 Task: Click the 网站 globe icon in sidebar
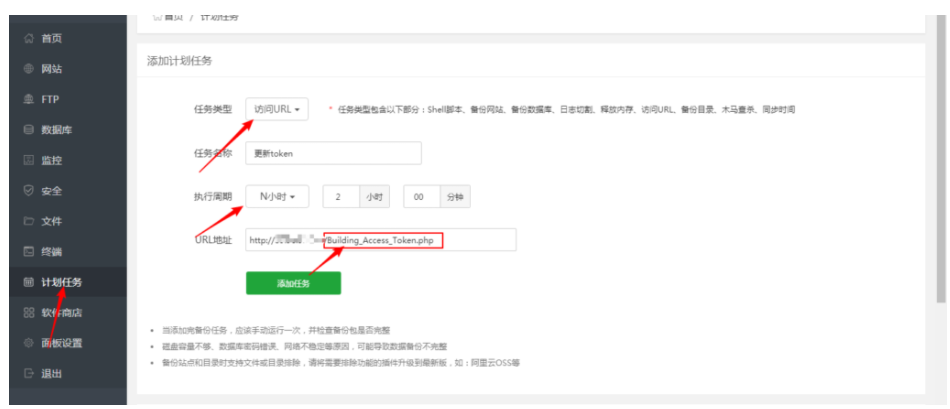click(x=28, y=69)
